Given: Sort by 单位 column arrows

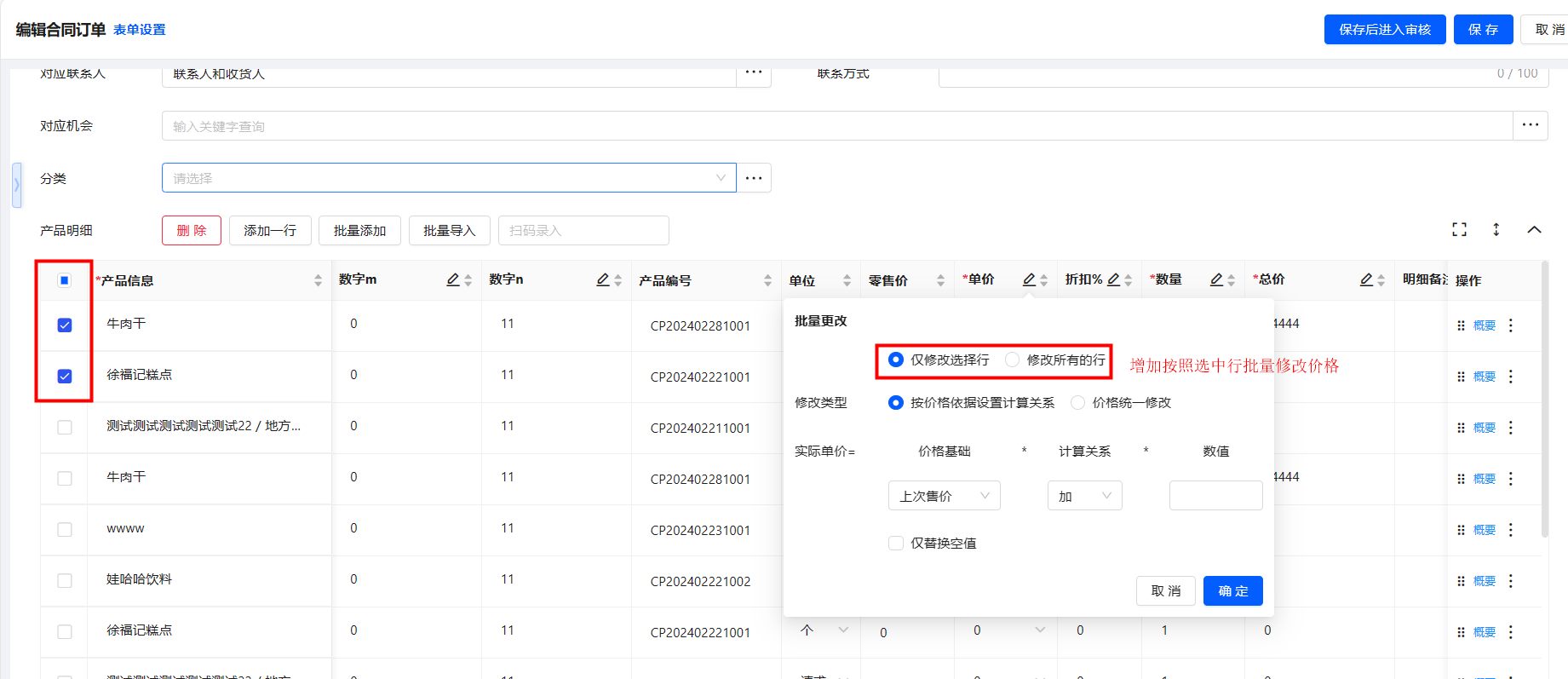Looking at the screenshot, I should click(847, 280).
